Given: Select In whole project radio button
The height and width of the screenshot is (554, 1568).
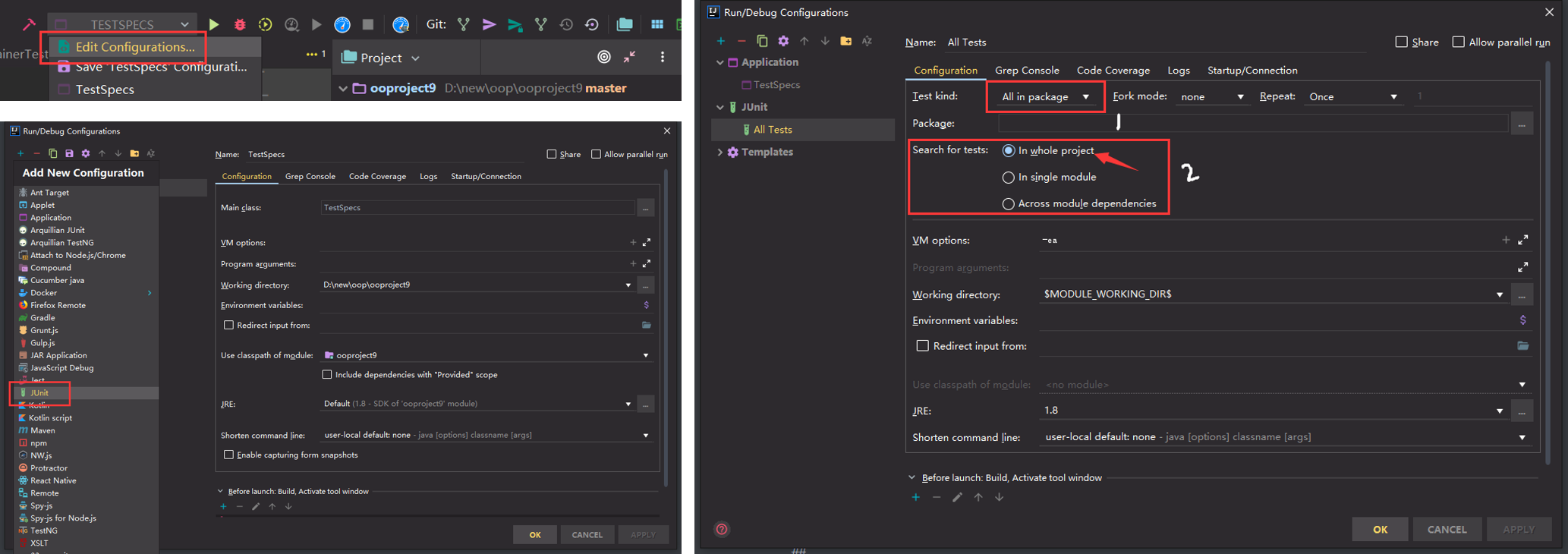Looking at the screenshot, I should tap(1009, 150).
